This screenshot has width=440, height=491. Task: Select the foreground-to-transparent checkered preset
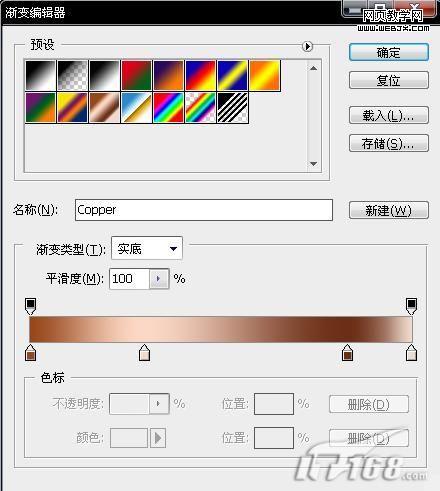(x=72, y=75)
